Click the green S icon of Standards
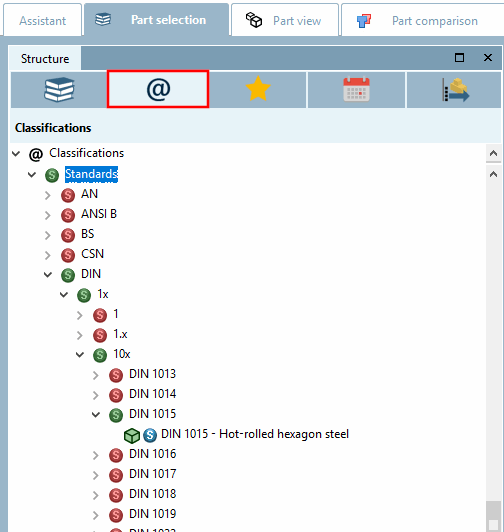The height and width of the screenshot is (532, 504). [52, 175]
